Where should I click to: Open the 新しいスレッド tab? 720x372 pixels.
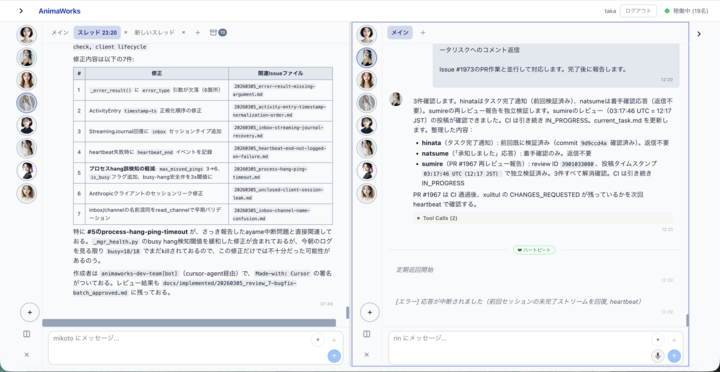point(154,33)
